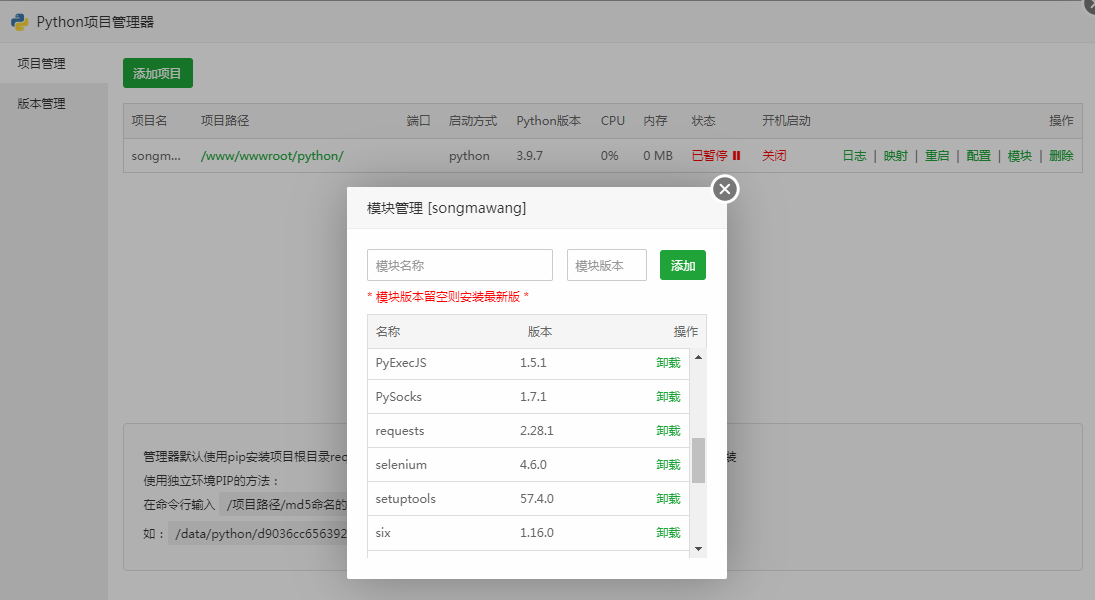Click the Python logo icon in title
This screenshot has width=1095, height=600.
(20, 22)
